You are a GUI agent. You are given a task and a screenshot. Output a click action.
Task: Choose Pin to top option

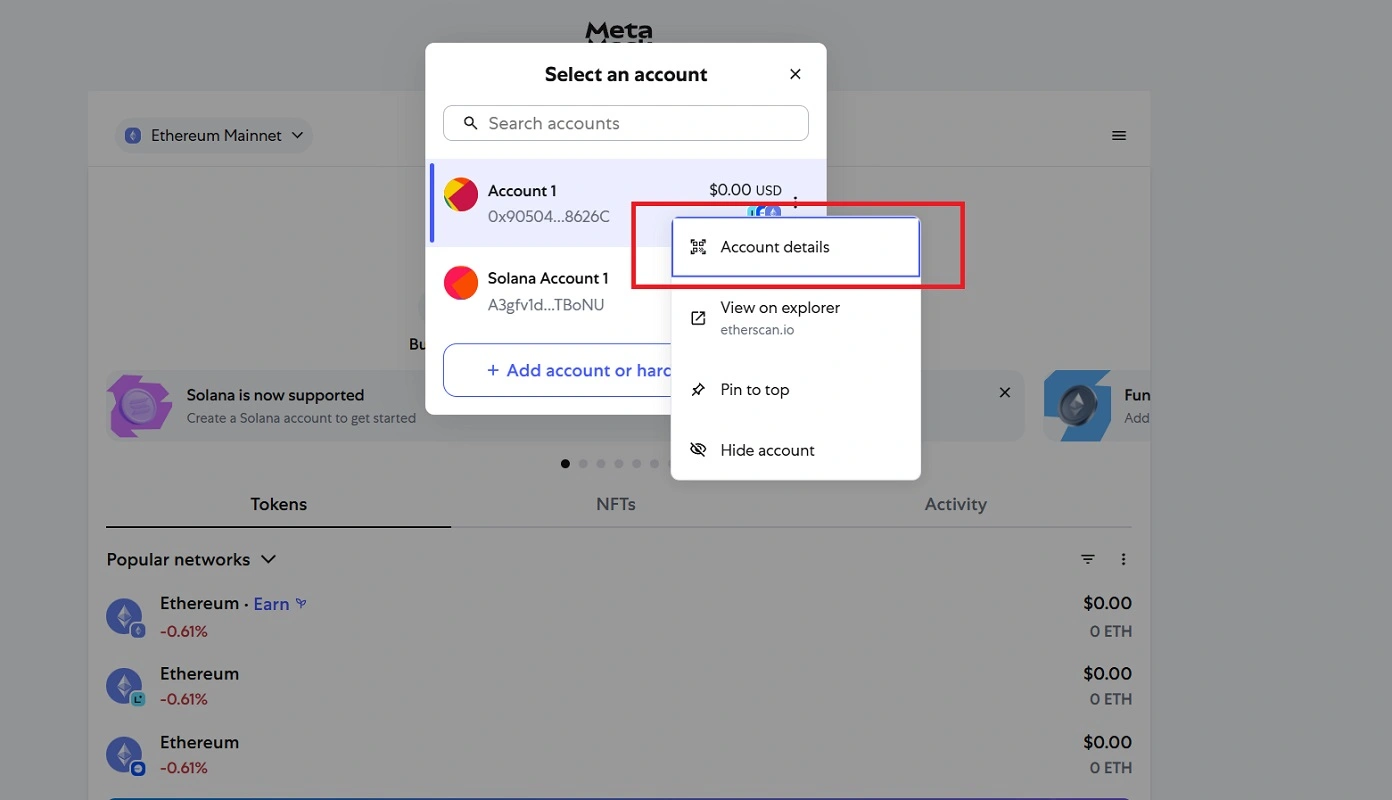pyautogui.click(x=795, y=390)
